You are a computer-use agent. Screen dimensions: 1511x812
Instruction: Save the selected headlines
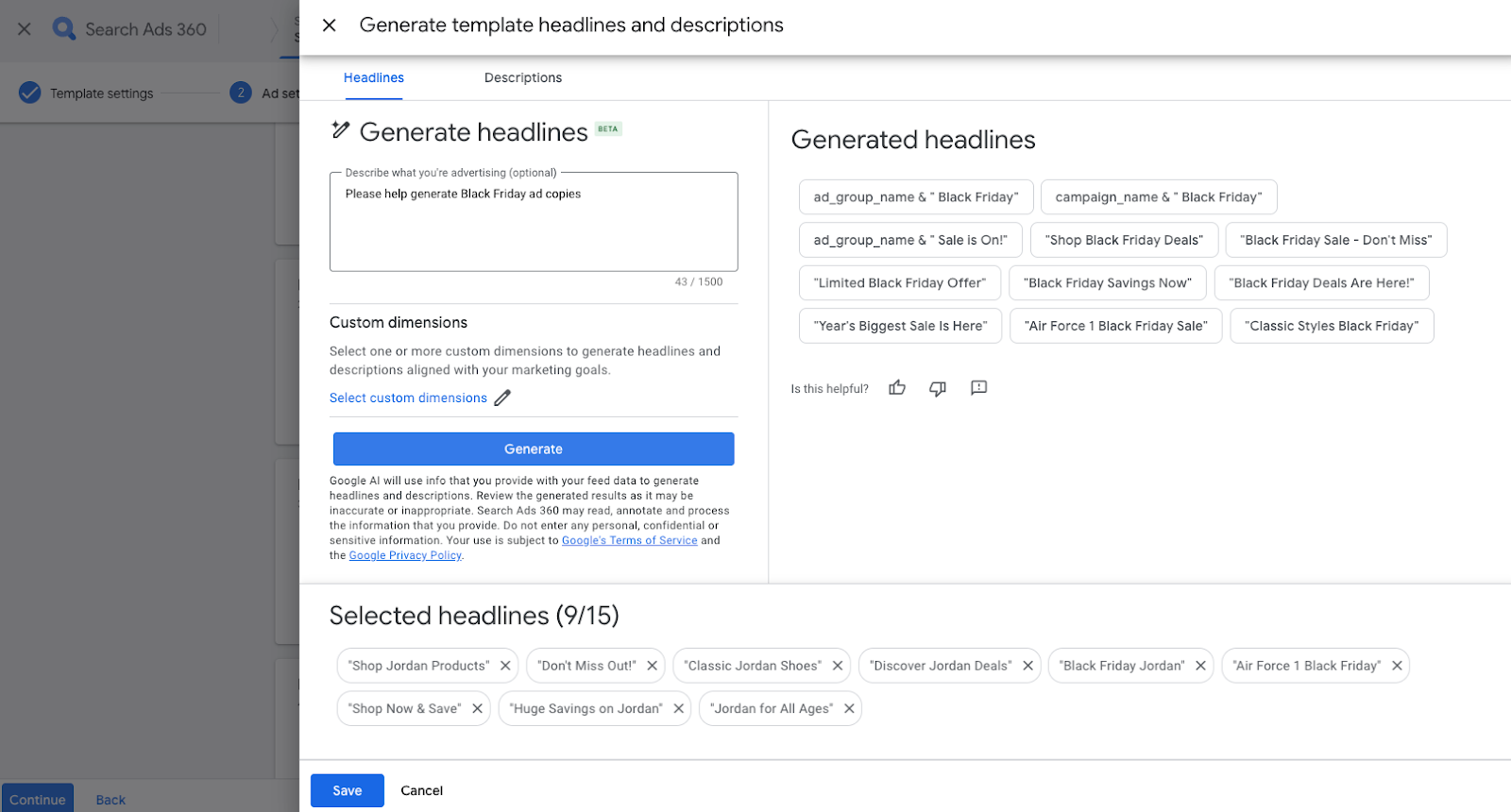coord(347,791)
